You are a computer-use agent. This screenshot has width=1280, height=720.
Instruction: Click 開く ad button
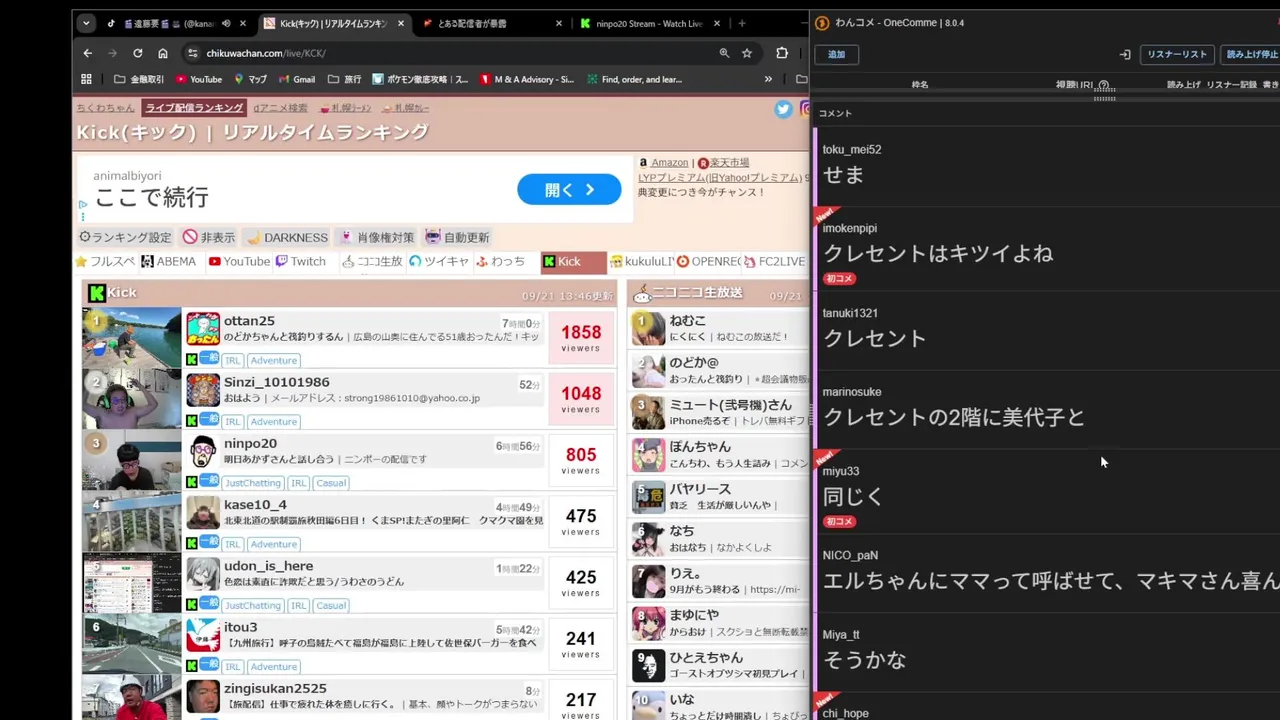tap(569, 190)
